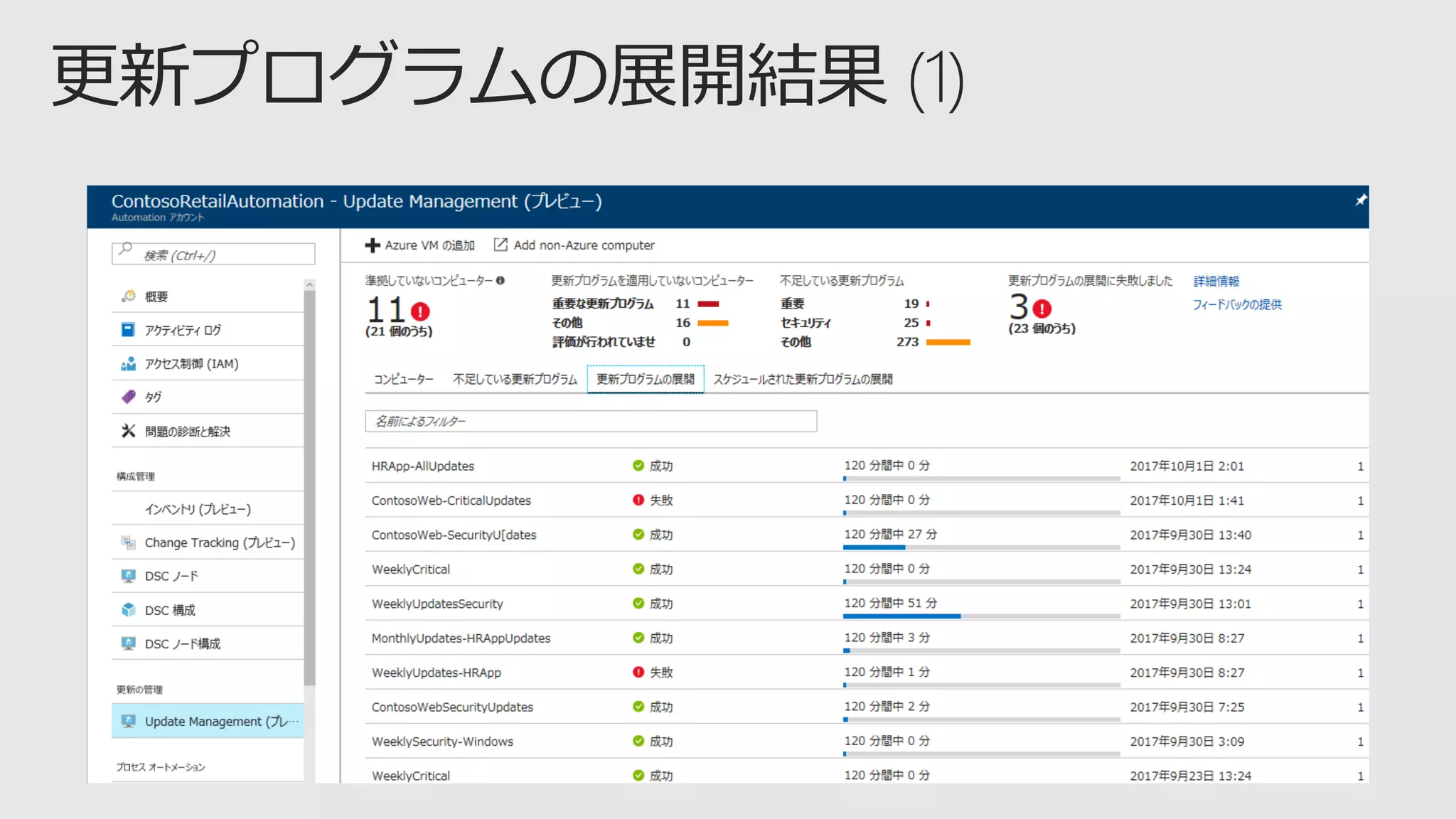1456x819 pixels.
Task: Open 不足している更新プログラム tab
Action: pos(515,379)
